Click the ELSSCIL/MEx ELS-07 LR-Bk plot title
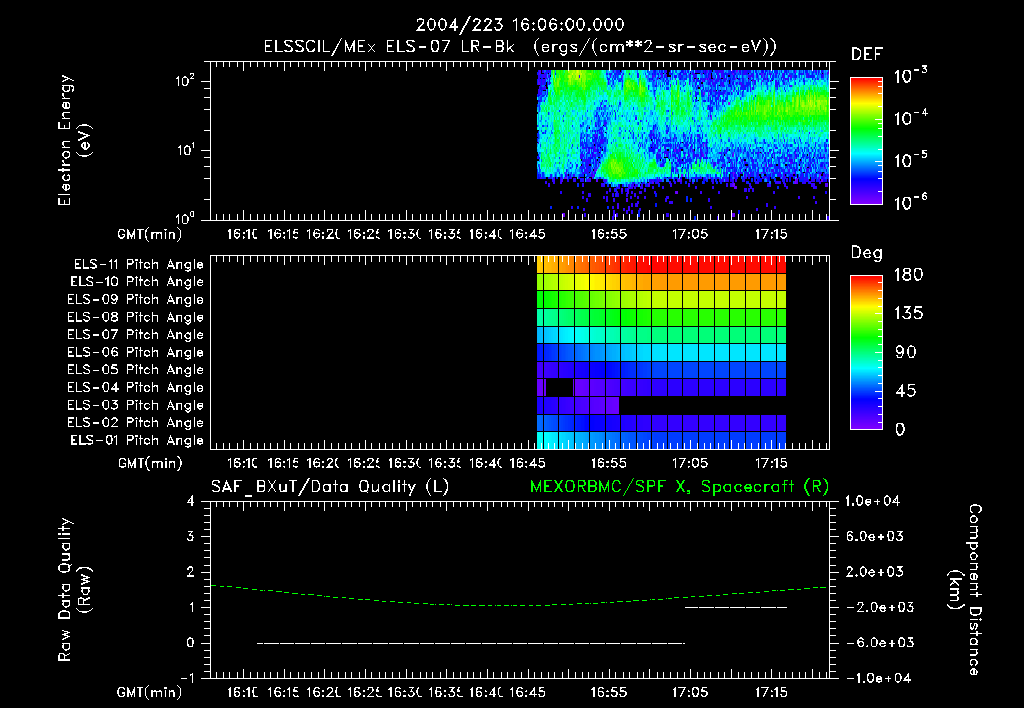This screenshot has width=1024, height=708. click(520, 47)
